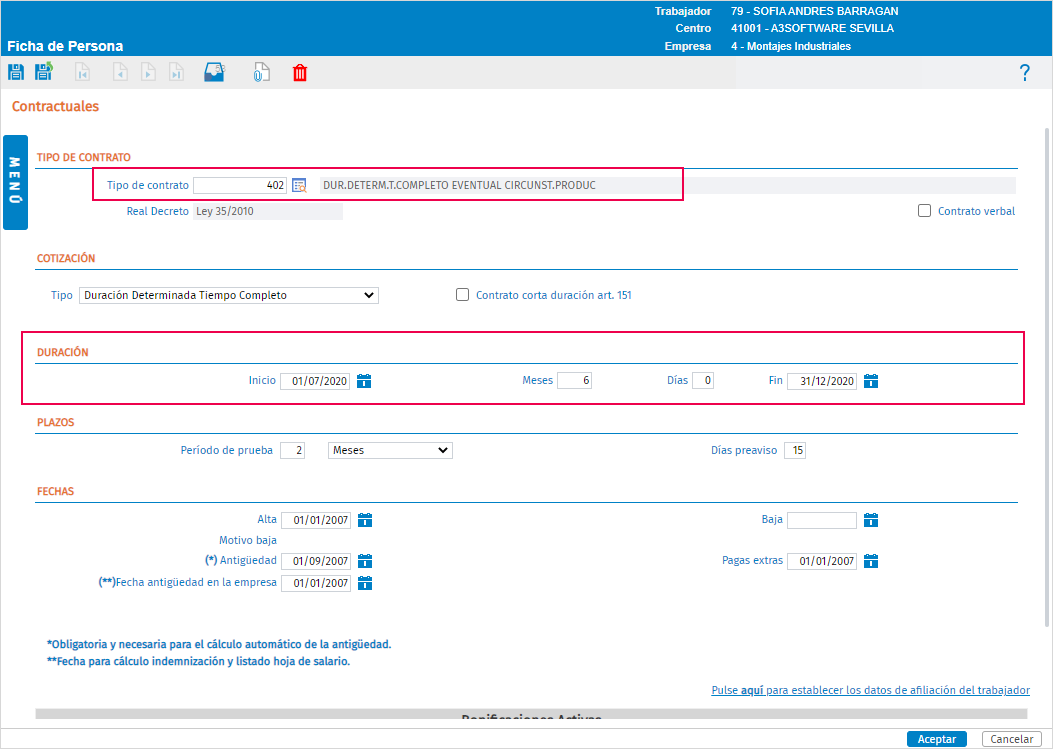
Task: Open the inbox tray icon
Action: point(214,72)
